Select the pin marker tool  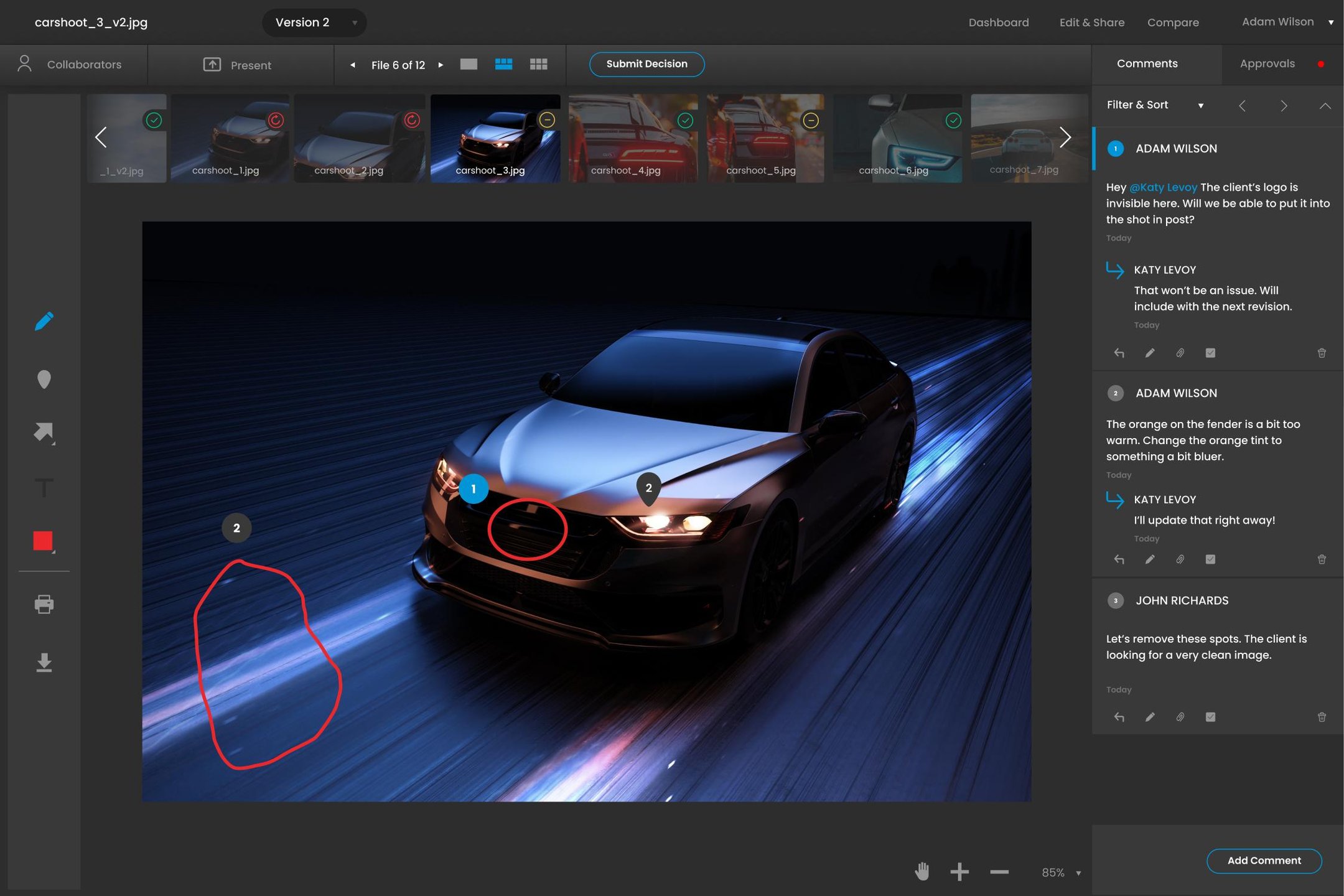[44, 379]
